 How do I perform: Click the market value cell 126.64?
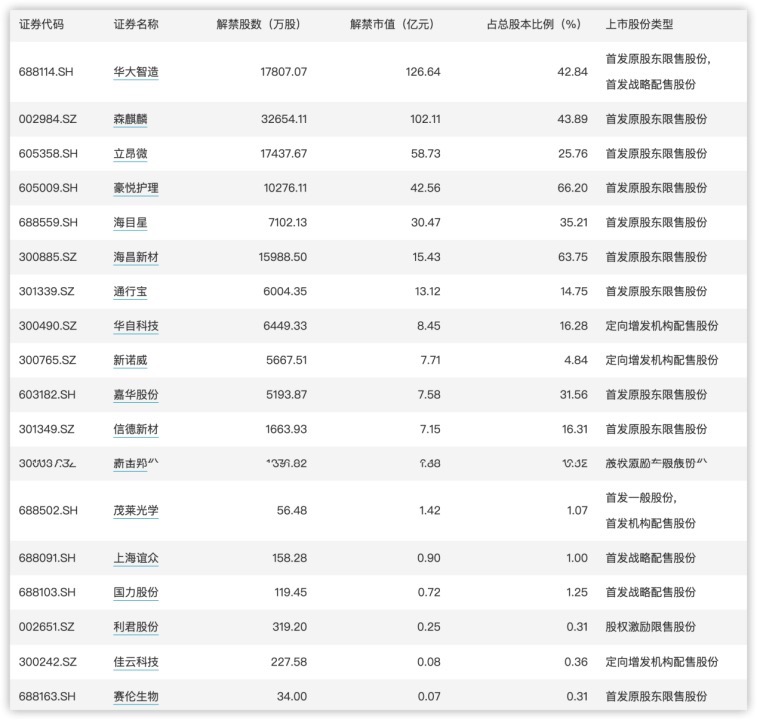pos(423,72)
